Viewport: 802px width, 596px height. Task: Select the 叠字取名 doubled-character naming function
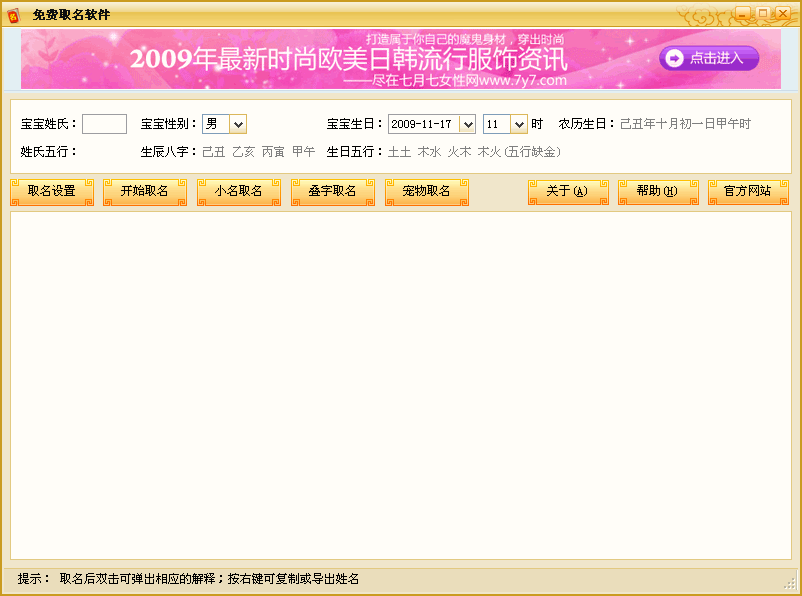click(x=332, y=191)
